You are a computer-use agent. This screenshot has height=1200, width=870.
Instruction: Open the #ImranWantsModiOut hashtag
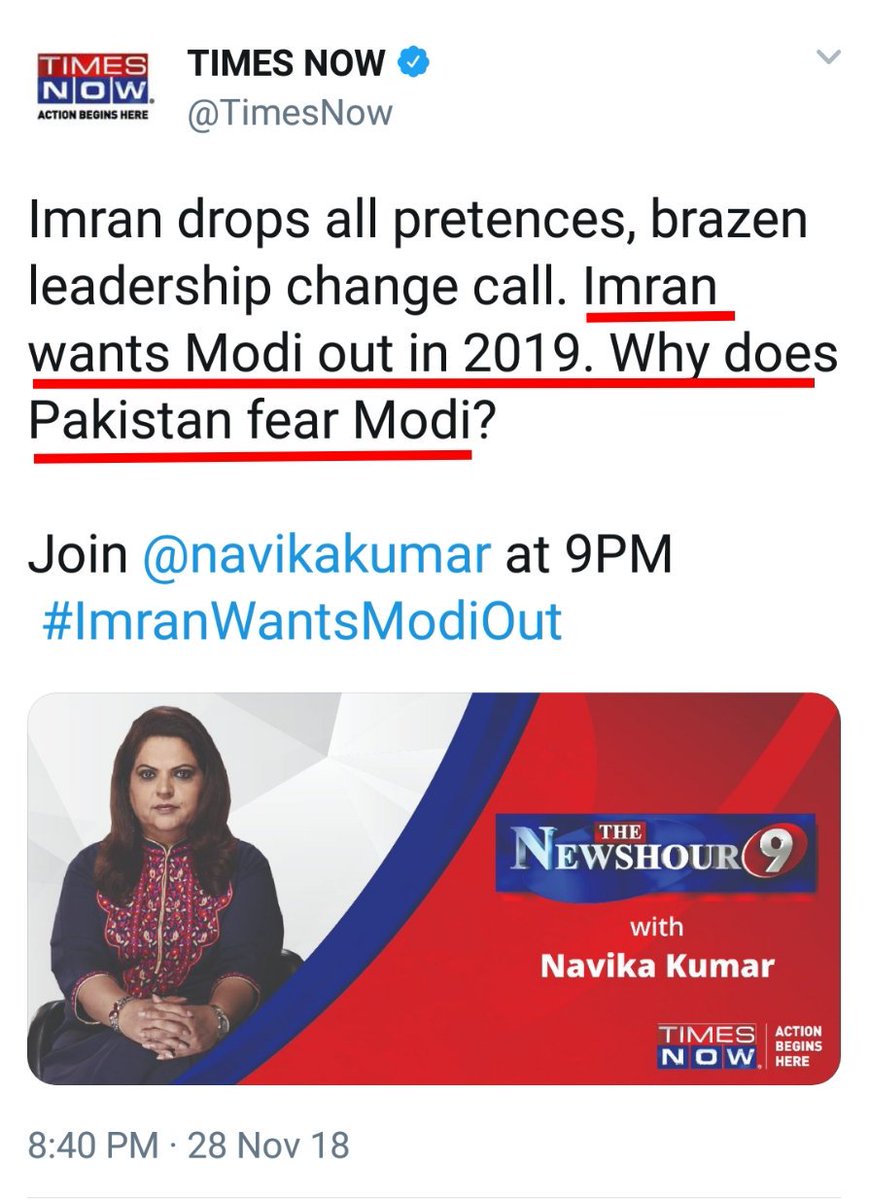(302, 622)
